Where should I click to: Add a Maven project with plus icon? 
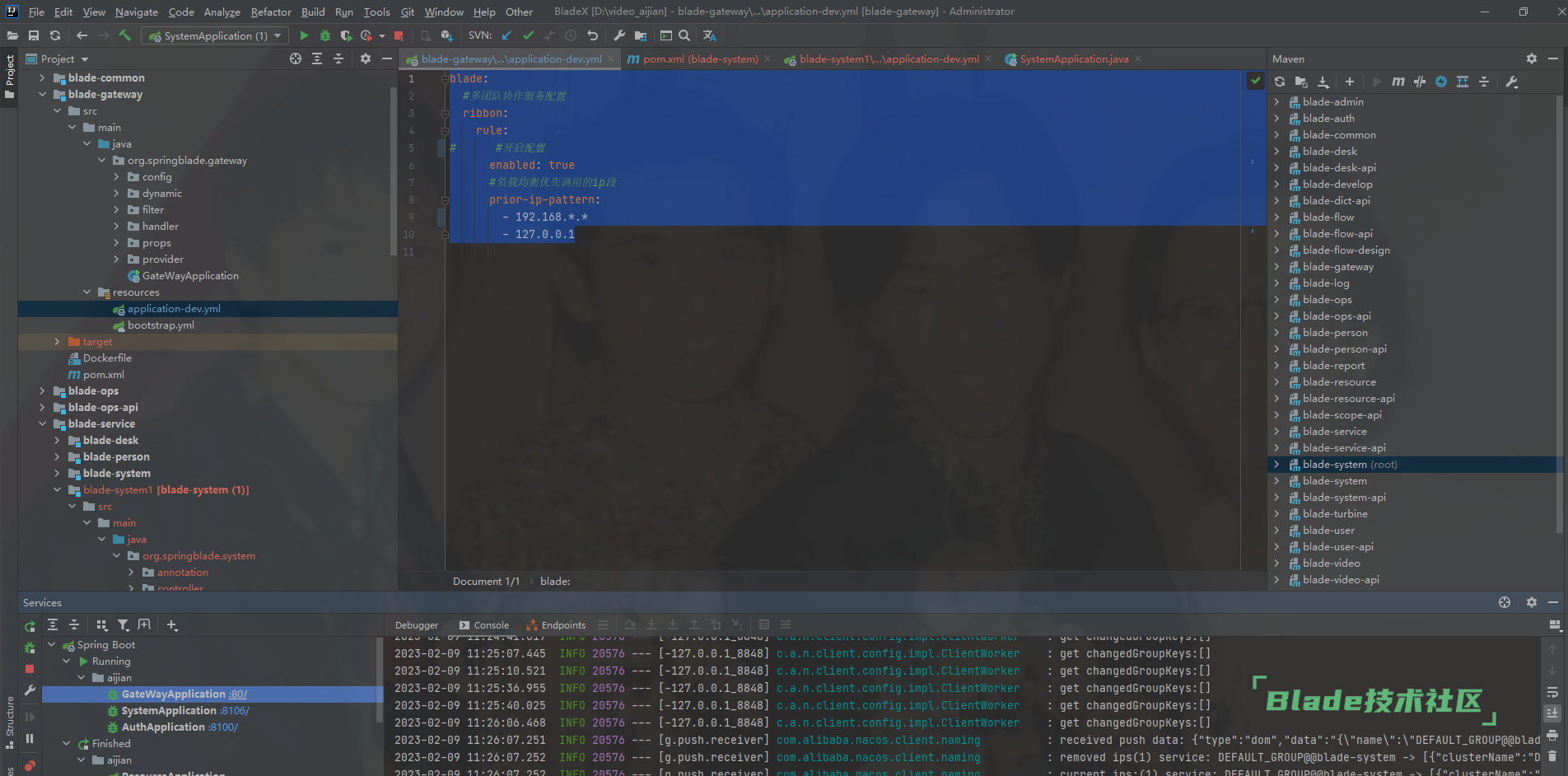pos(1350,82)
